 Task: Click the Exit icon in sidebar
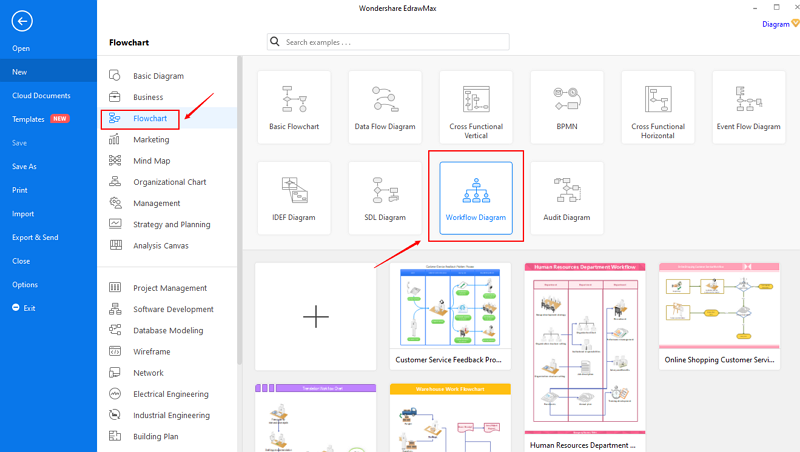coord(16,308)
